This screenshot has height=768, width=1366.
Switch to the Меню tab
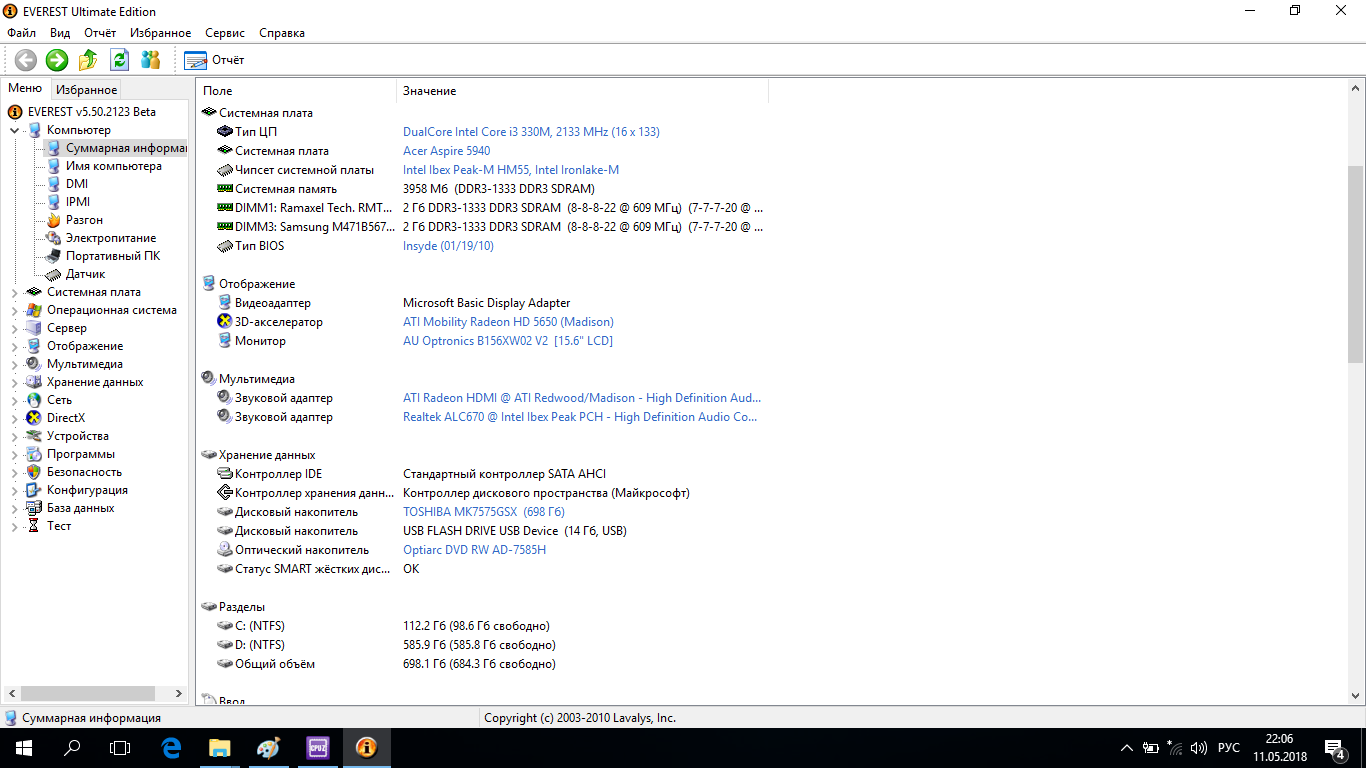point(25,88)
